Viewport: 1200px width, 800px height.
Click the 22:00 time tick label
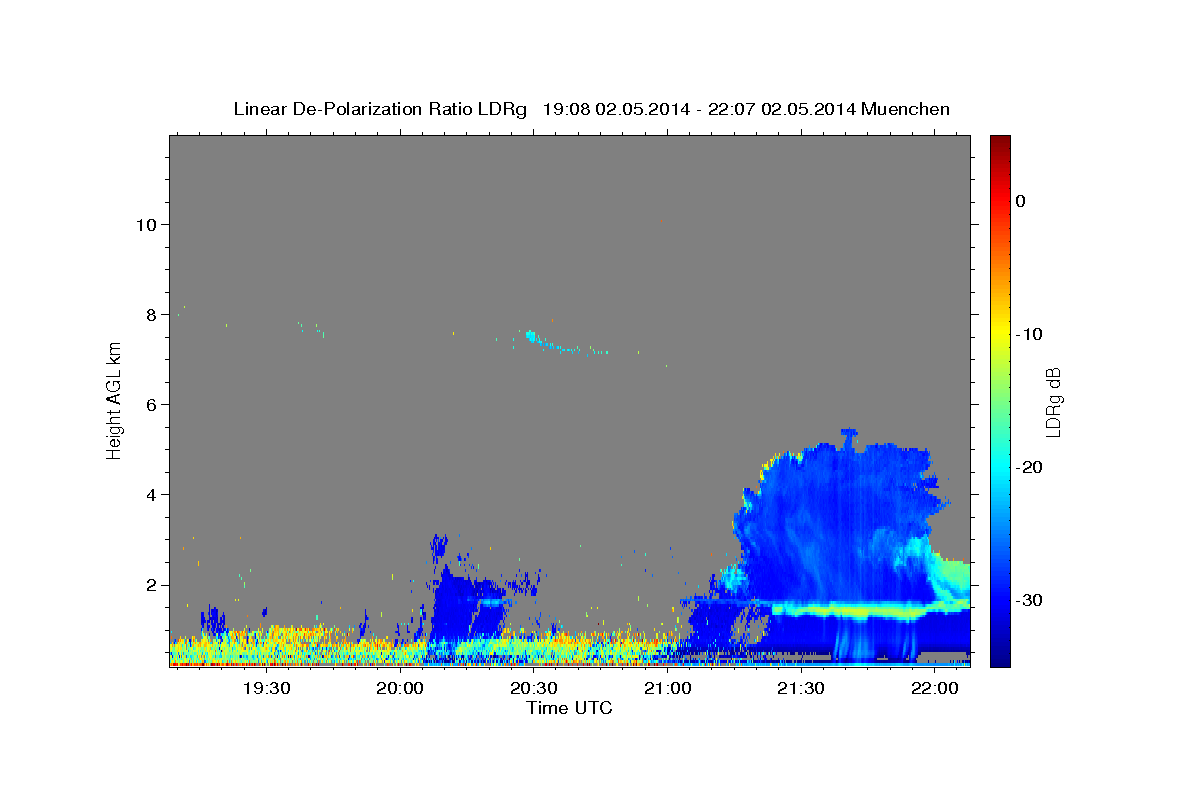pos(934,688)
